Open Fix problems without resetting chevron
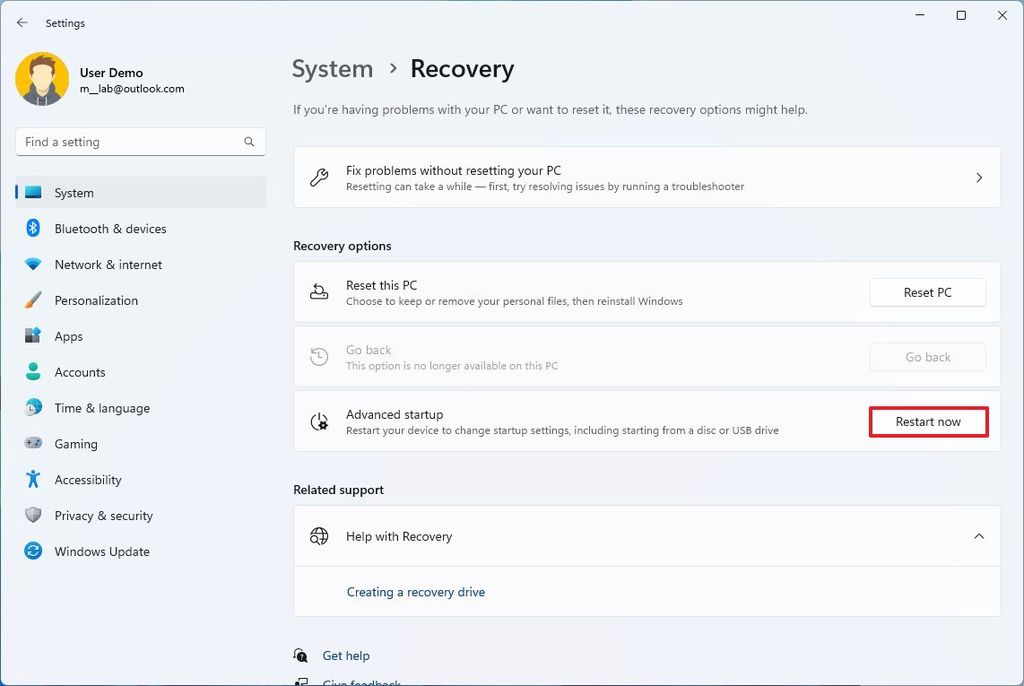The width and height of the screenshot is (1024, 686). [978, 178]
